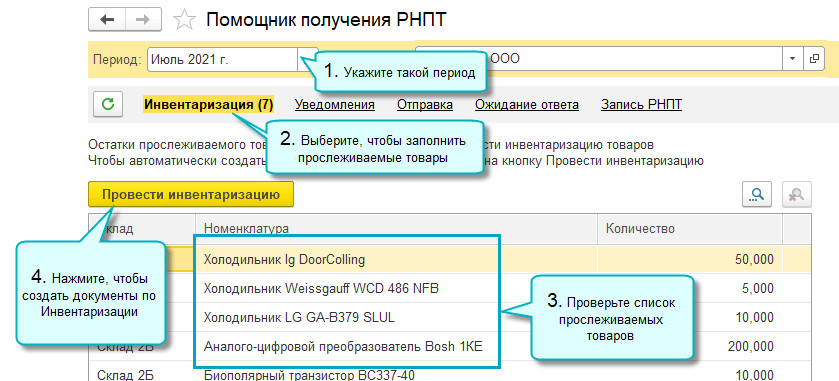Click the back arrow navigation button

click(x=107, y=20)
